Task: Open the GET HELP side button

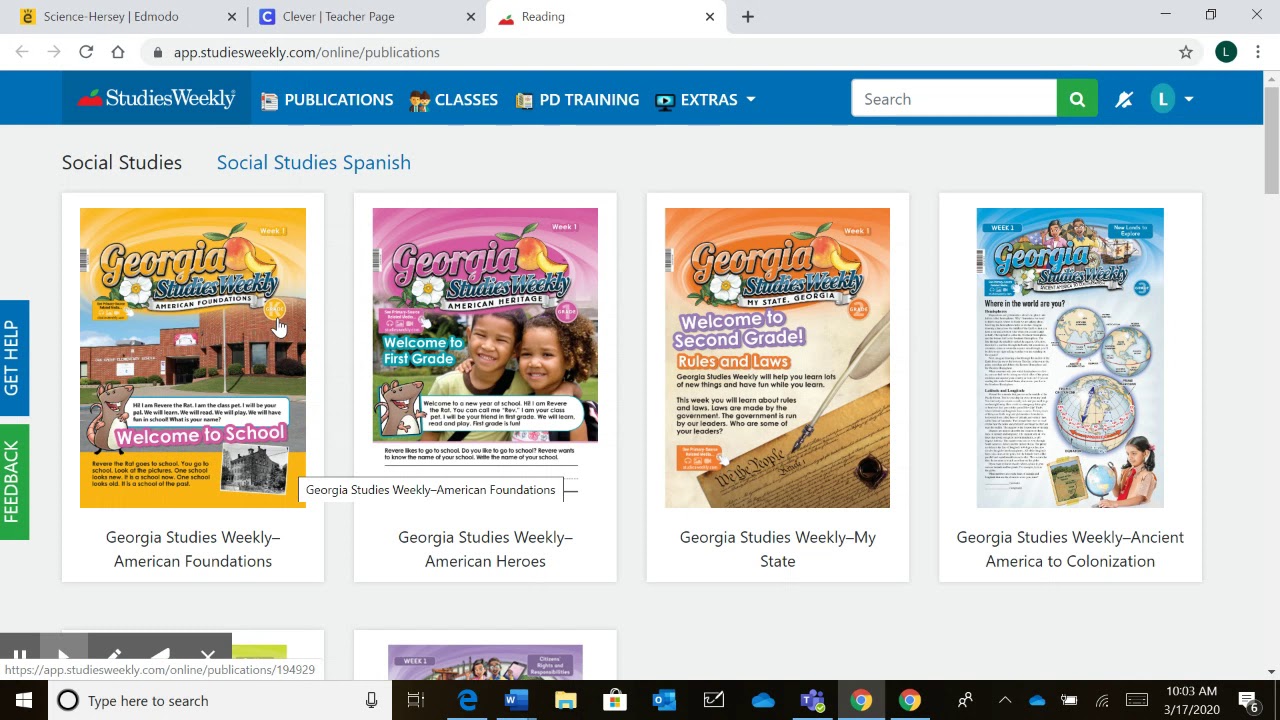Action: (x=14, y=358)
